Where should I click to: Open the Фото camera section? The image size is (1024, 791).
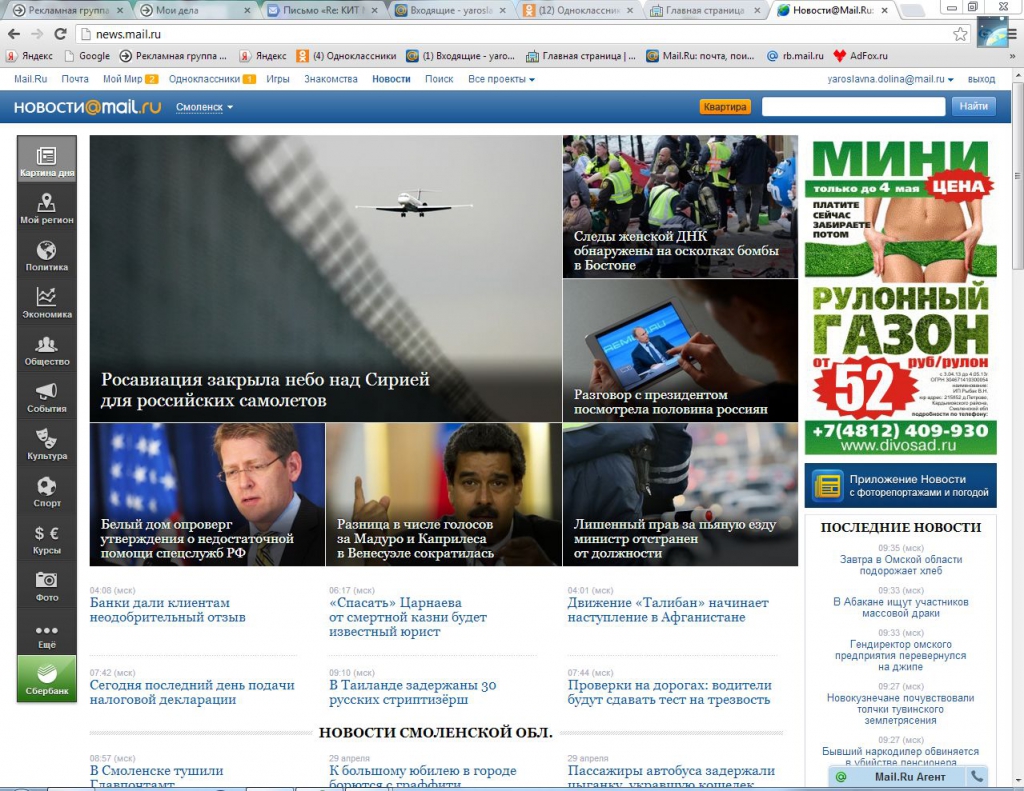tap(46, 585)
